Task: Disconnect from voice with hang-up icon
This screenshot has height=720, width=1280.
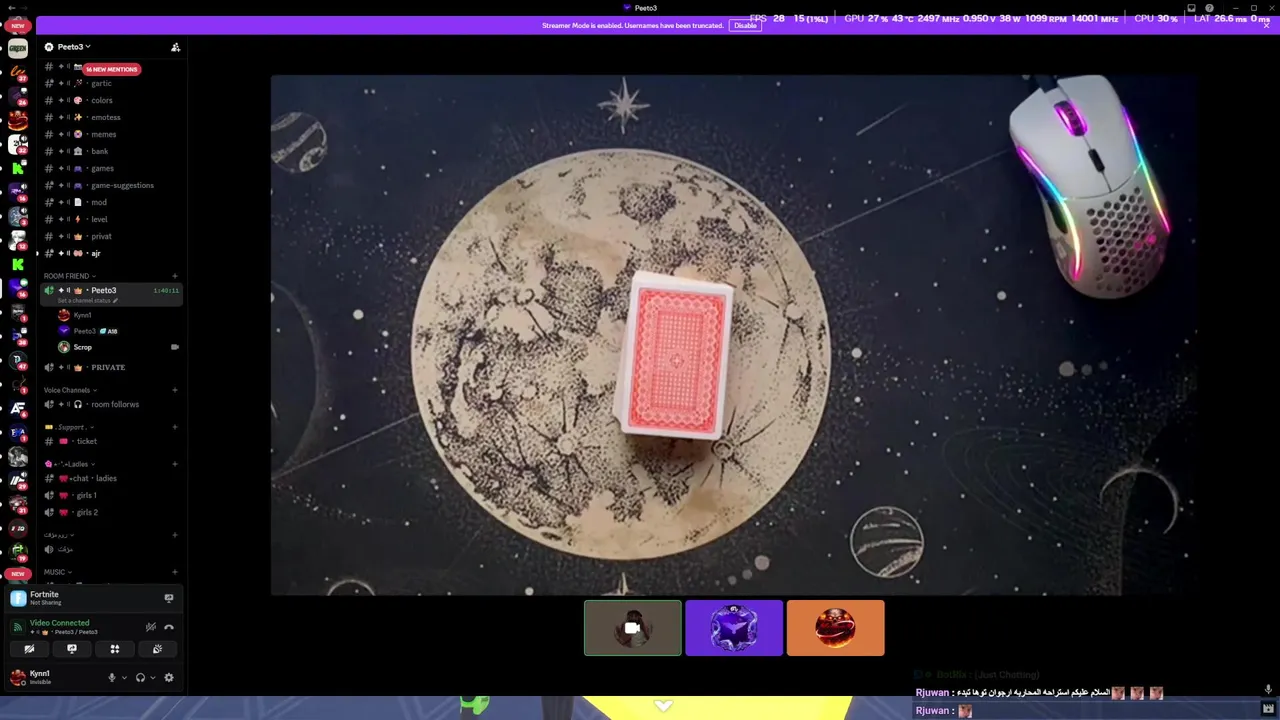Action: [x=169, y=627]
